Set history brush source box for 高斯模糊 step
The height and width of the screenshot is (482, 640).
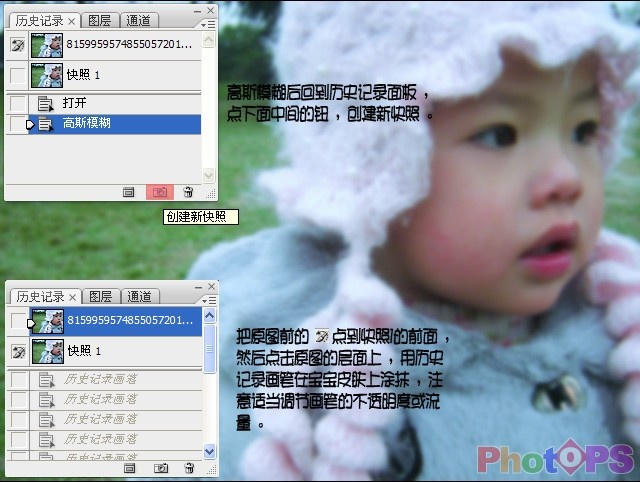(x=18, y=124)
